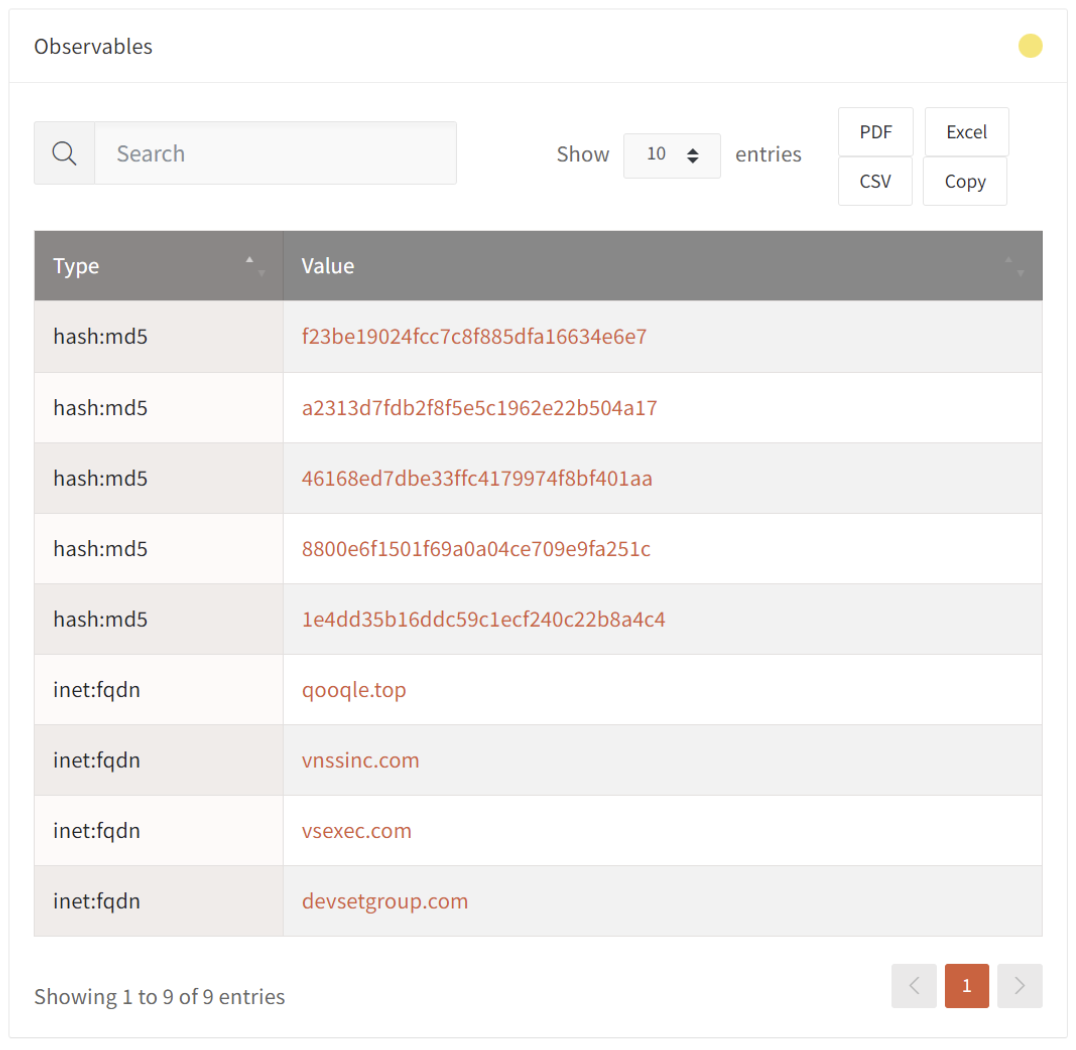Copy the observables table
1076x1050 pixels.
click(x=964, y=181)
